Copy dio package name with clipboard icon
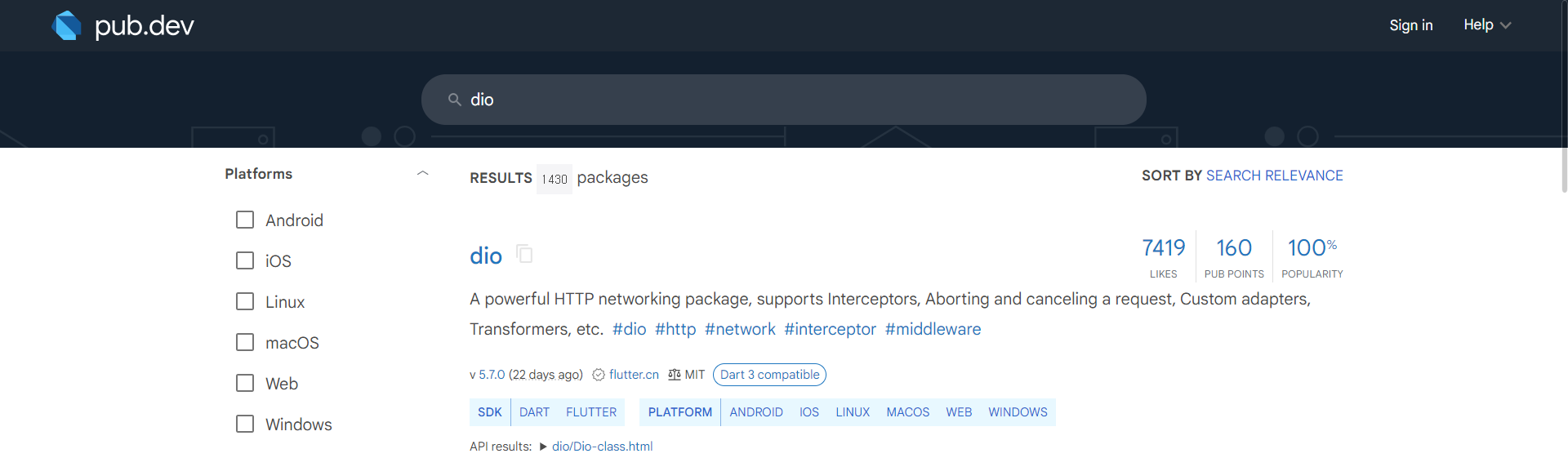Image resolution: width=1568 pixels, height=458 pixels. click(x=525, y=255)
